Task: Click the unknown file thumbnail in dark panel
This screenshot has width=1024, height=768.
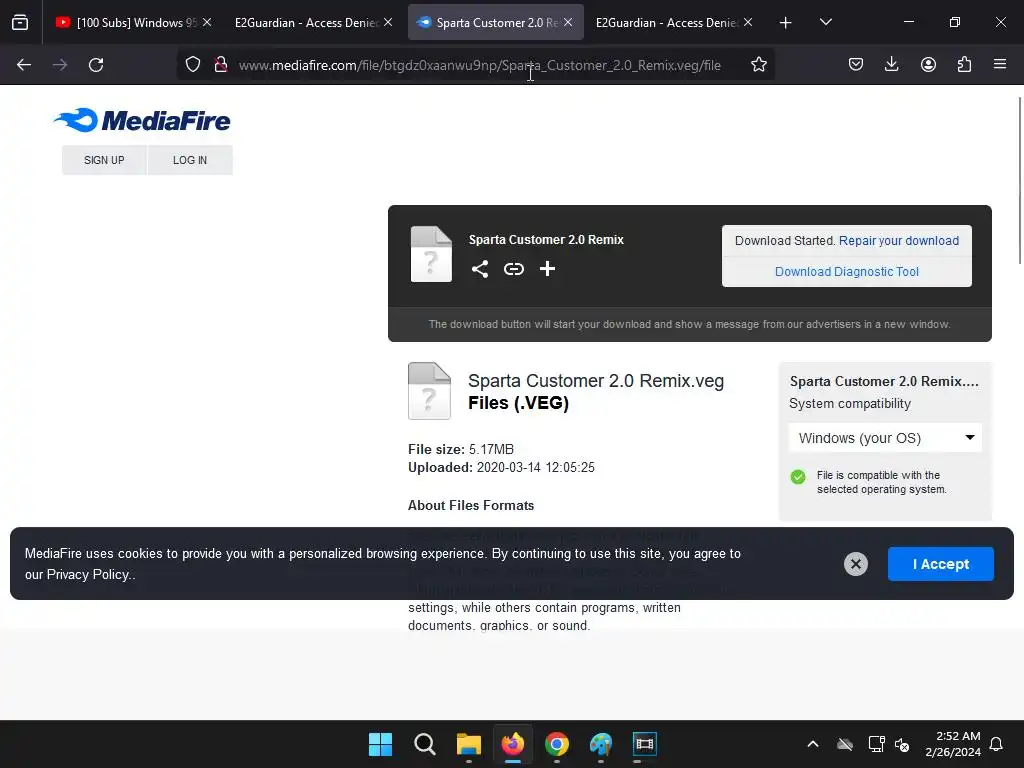Action: [431, 254]
